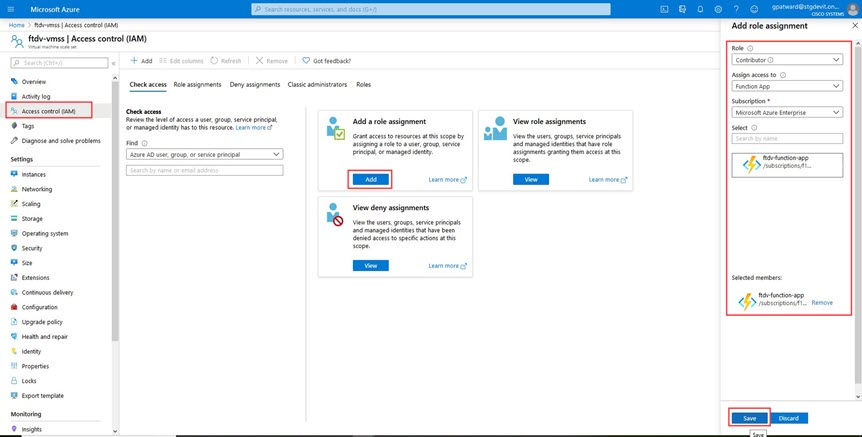Open Cloud Shell from the top bar

click(x=664, y=9)
